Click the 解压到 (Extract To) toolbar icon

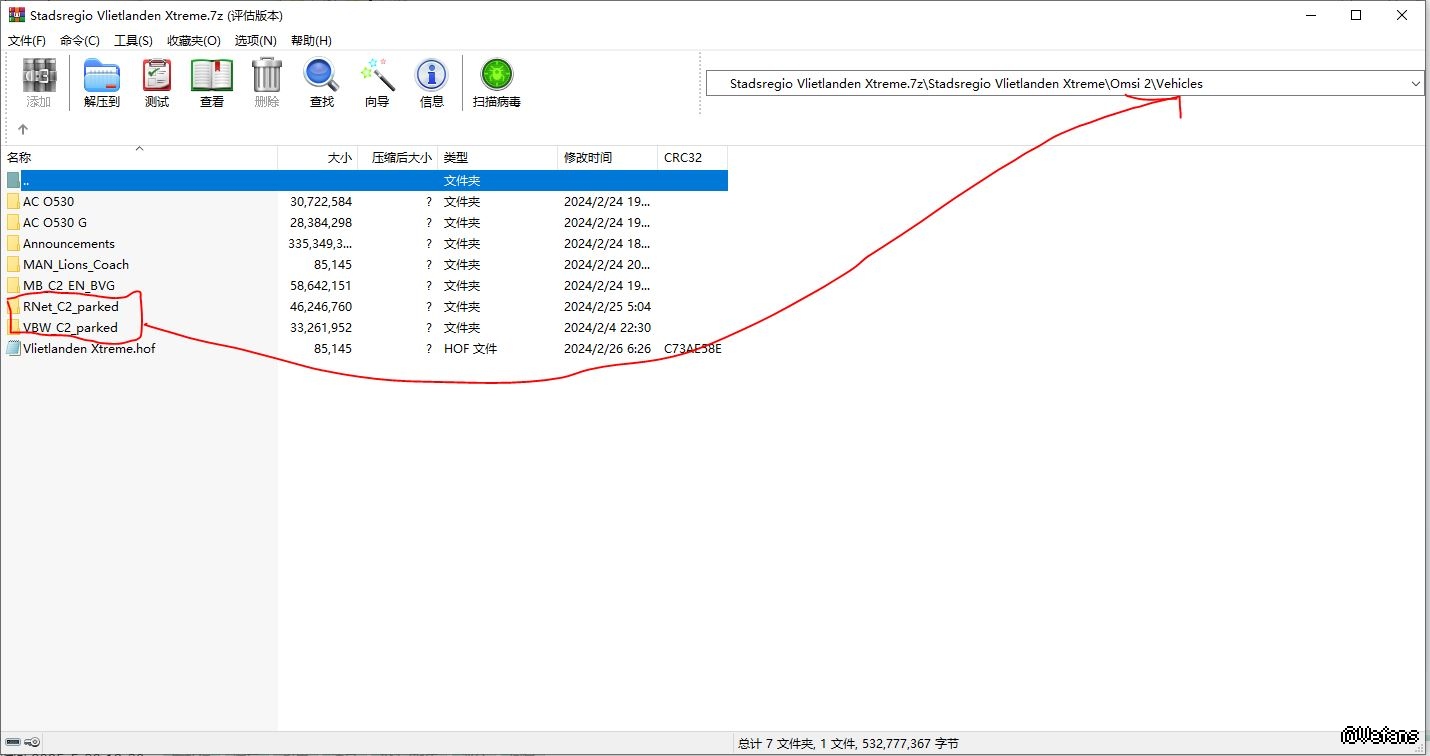point(101,82)
